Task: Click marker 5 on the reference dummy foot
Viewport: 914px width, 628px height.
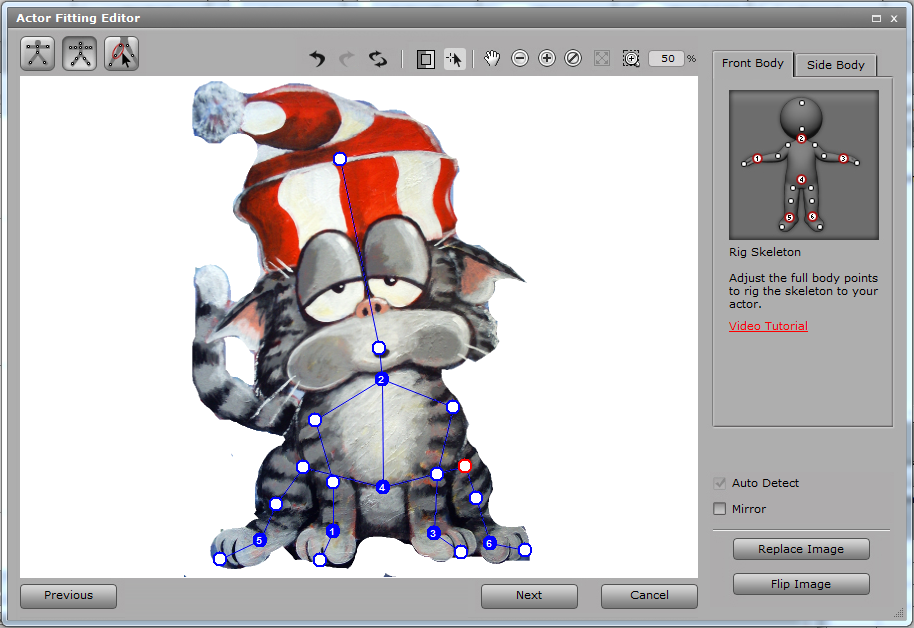Action: point(789,217)
